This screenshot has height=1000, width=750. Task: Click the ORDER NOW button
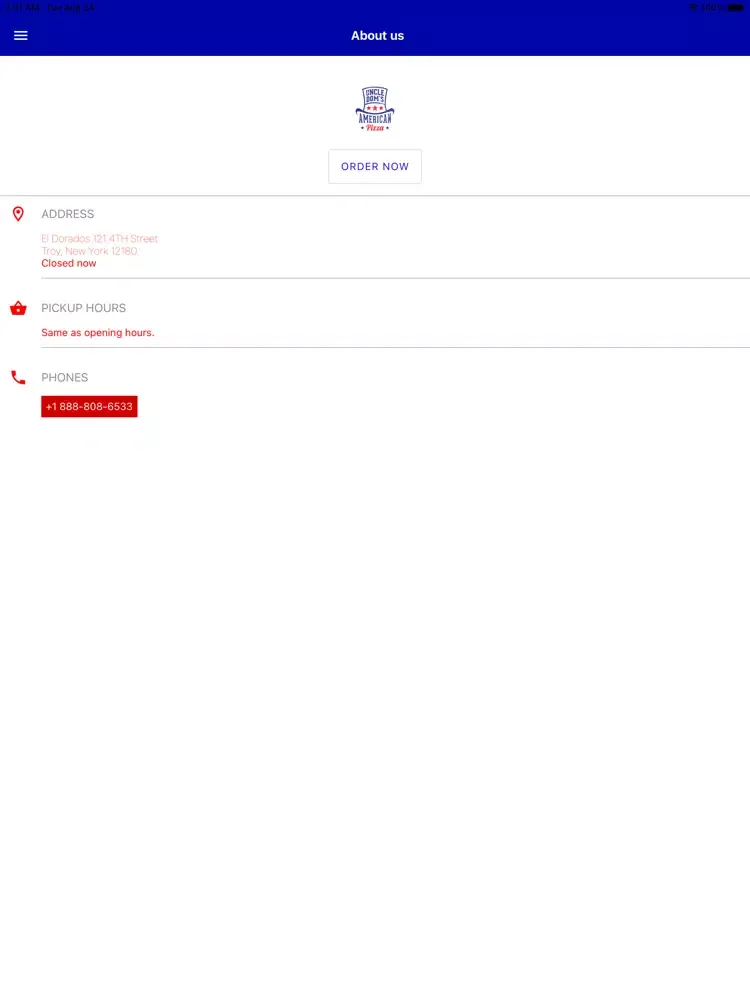click(x=375, y=166)
